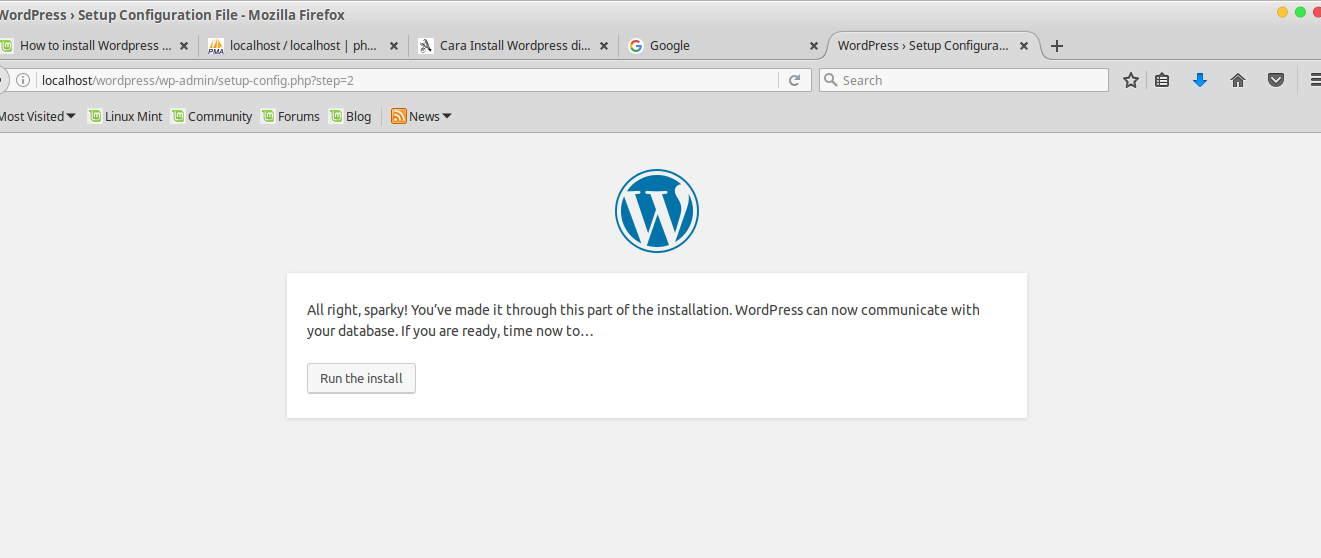The image size is (1321, 558).
Task: Click the Google favicon on the tab
Action: (635, 45)
